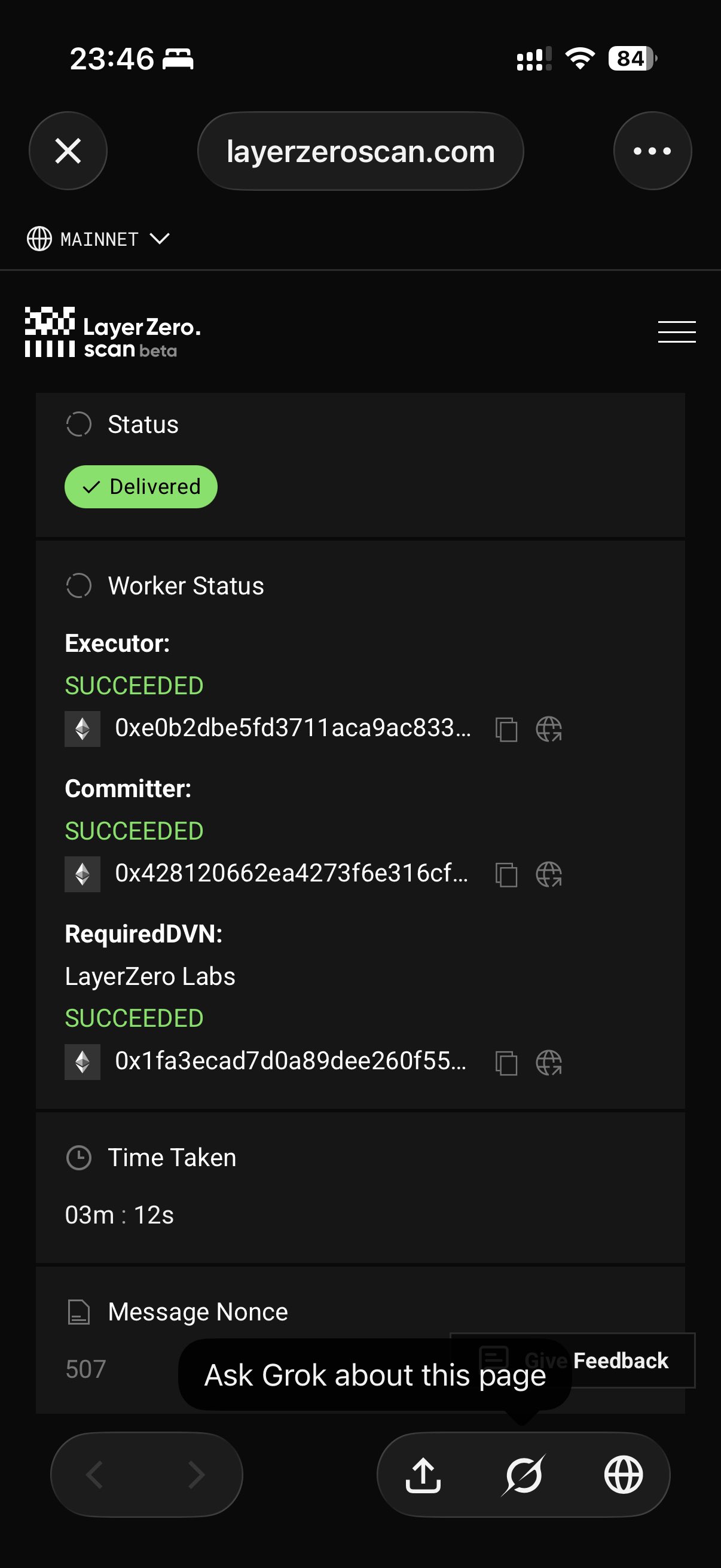Open in browser via globe icon
Screen dimensions: 721x1568
click(623, 1475)
